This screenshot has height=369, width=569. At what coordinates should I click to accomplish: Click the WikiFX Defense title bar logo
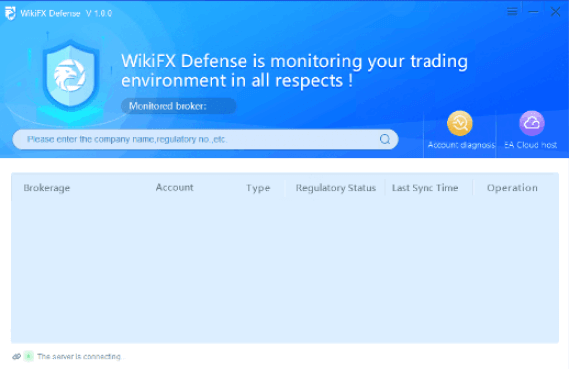pos(10,13)
